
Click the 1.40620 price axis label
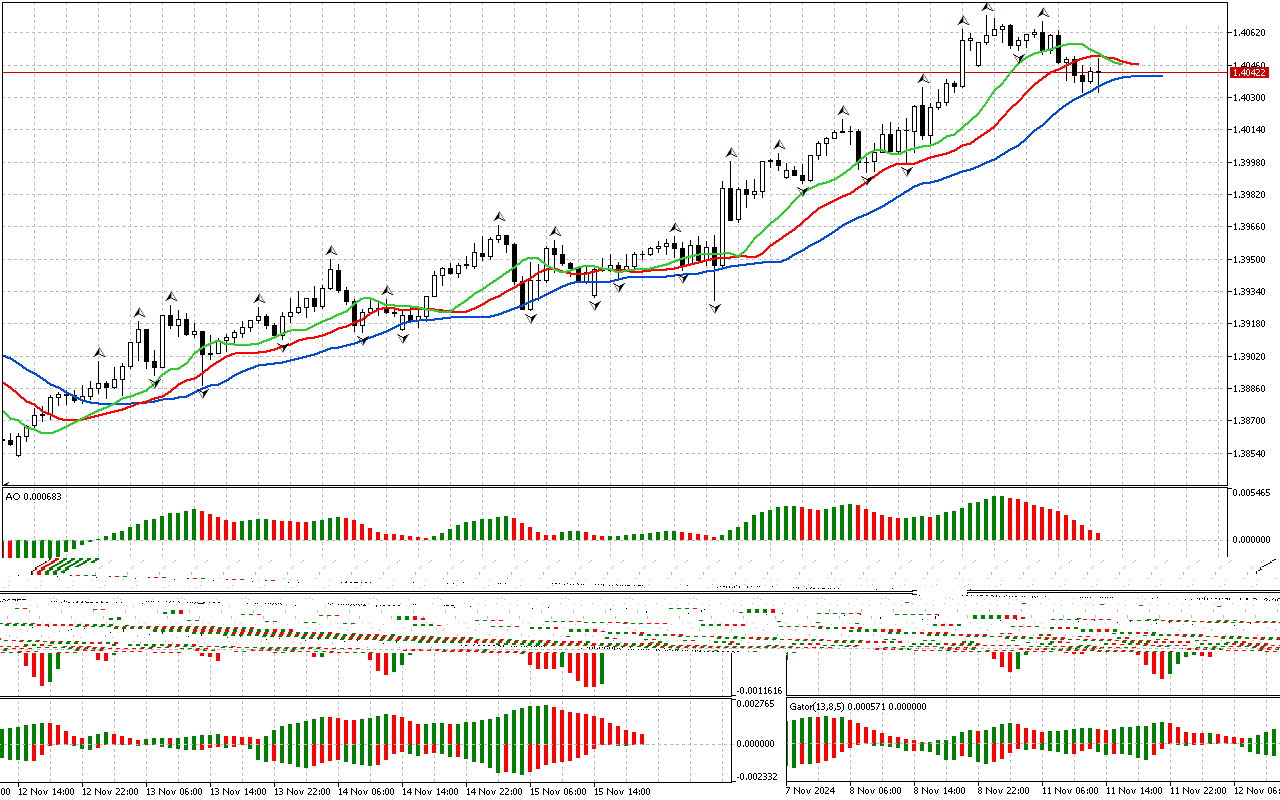coord(1250,33)
